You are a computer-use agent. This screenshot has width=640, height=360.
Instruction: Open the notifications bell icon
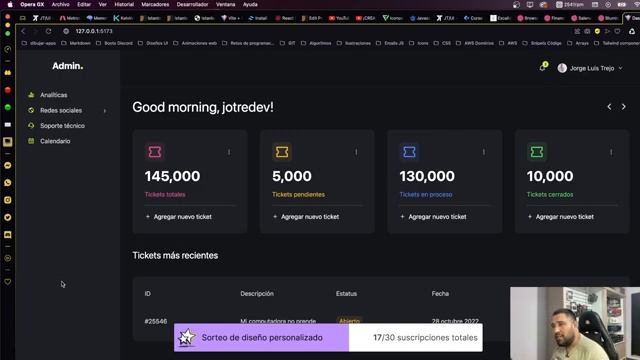tap(543, 67)
